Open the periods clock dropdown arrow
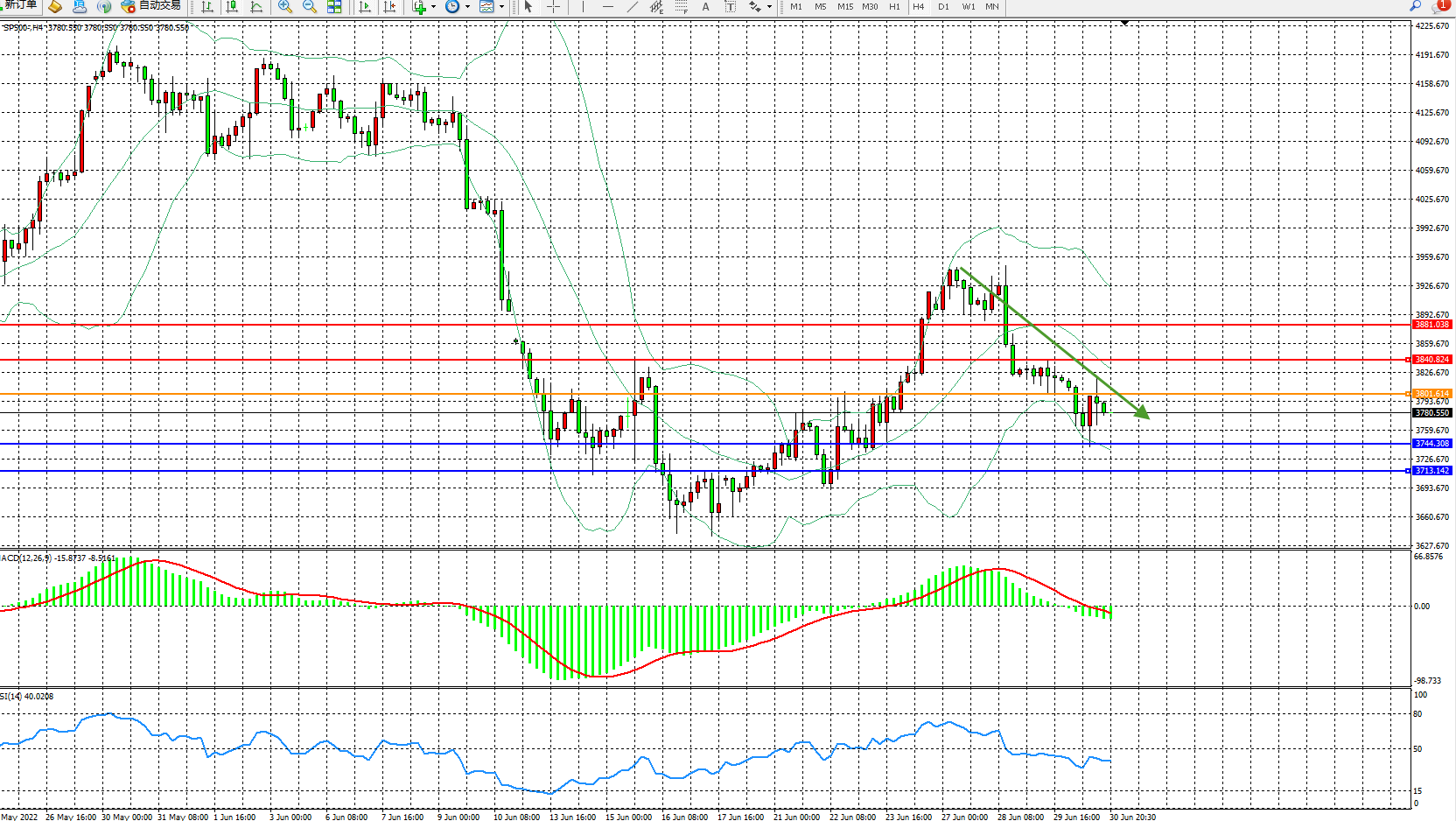 (x=467, y=7)
